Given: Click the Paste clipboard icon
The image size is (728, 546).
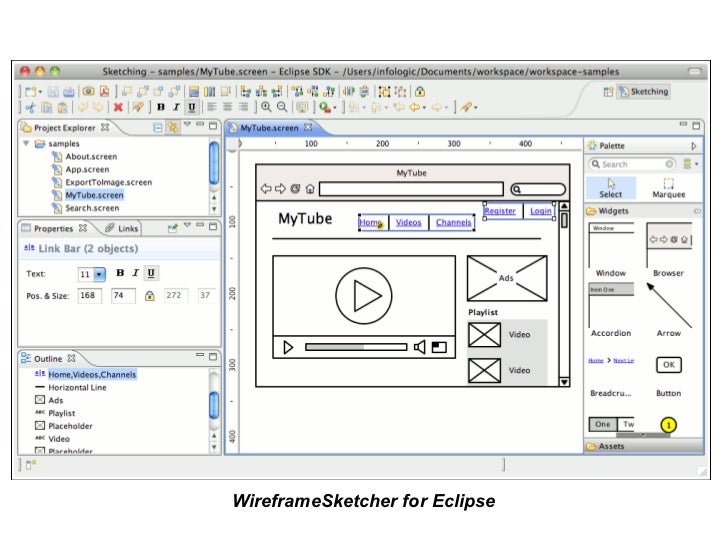Looking at the screenshot, I should (x=62, y=108).
